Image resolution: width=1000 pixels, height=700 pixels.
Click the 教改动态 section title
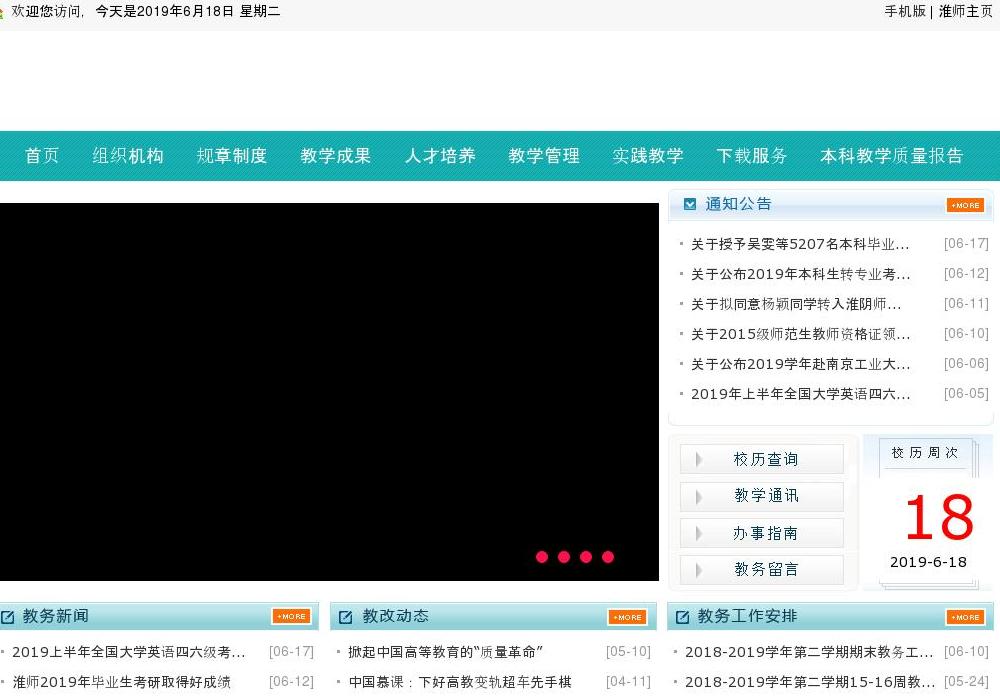point(395,616)
